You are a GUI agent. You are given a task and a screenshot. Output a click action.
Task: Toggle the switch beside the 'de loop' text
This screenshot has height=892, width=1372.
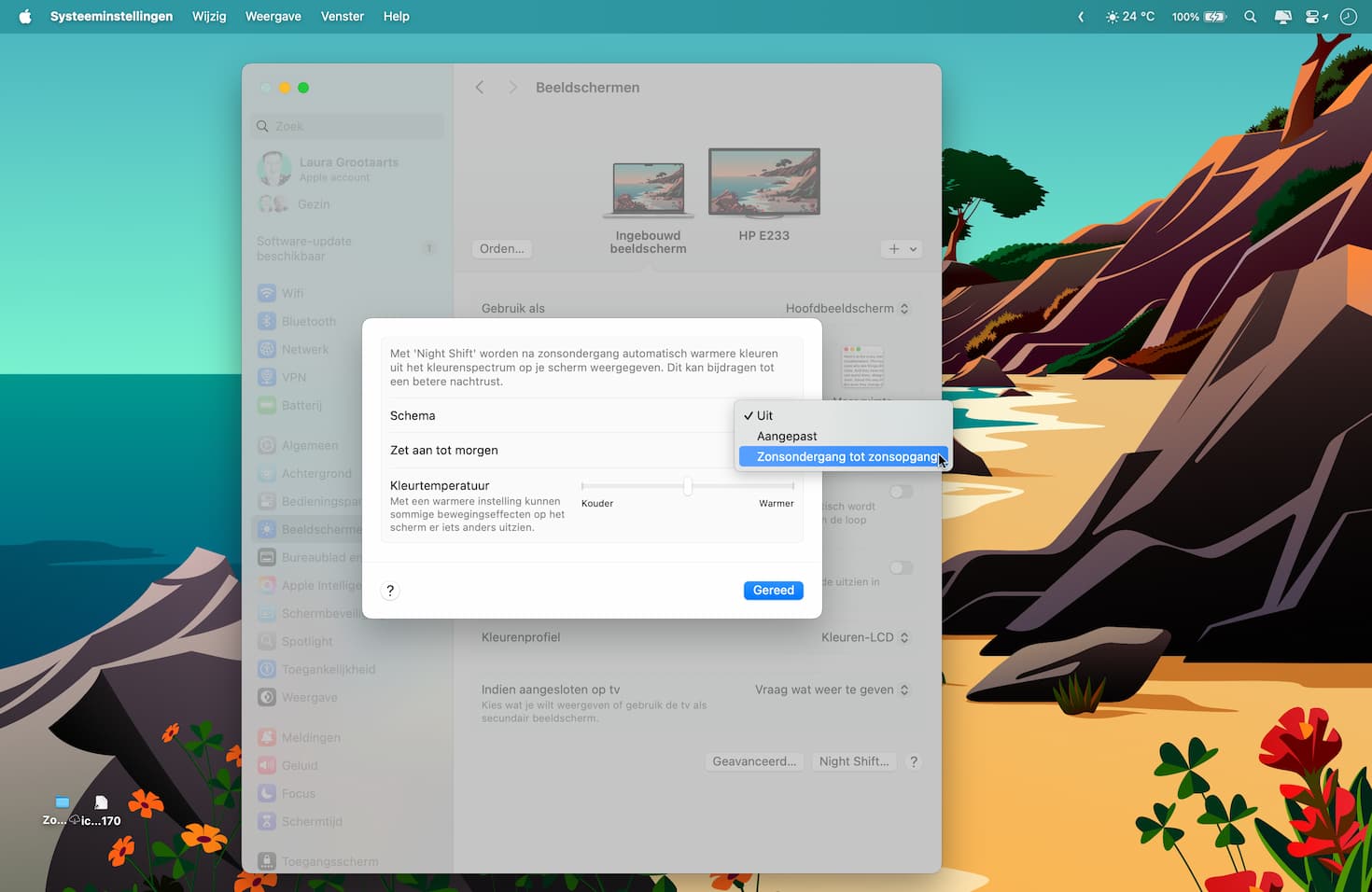tap(901, 492)
